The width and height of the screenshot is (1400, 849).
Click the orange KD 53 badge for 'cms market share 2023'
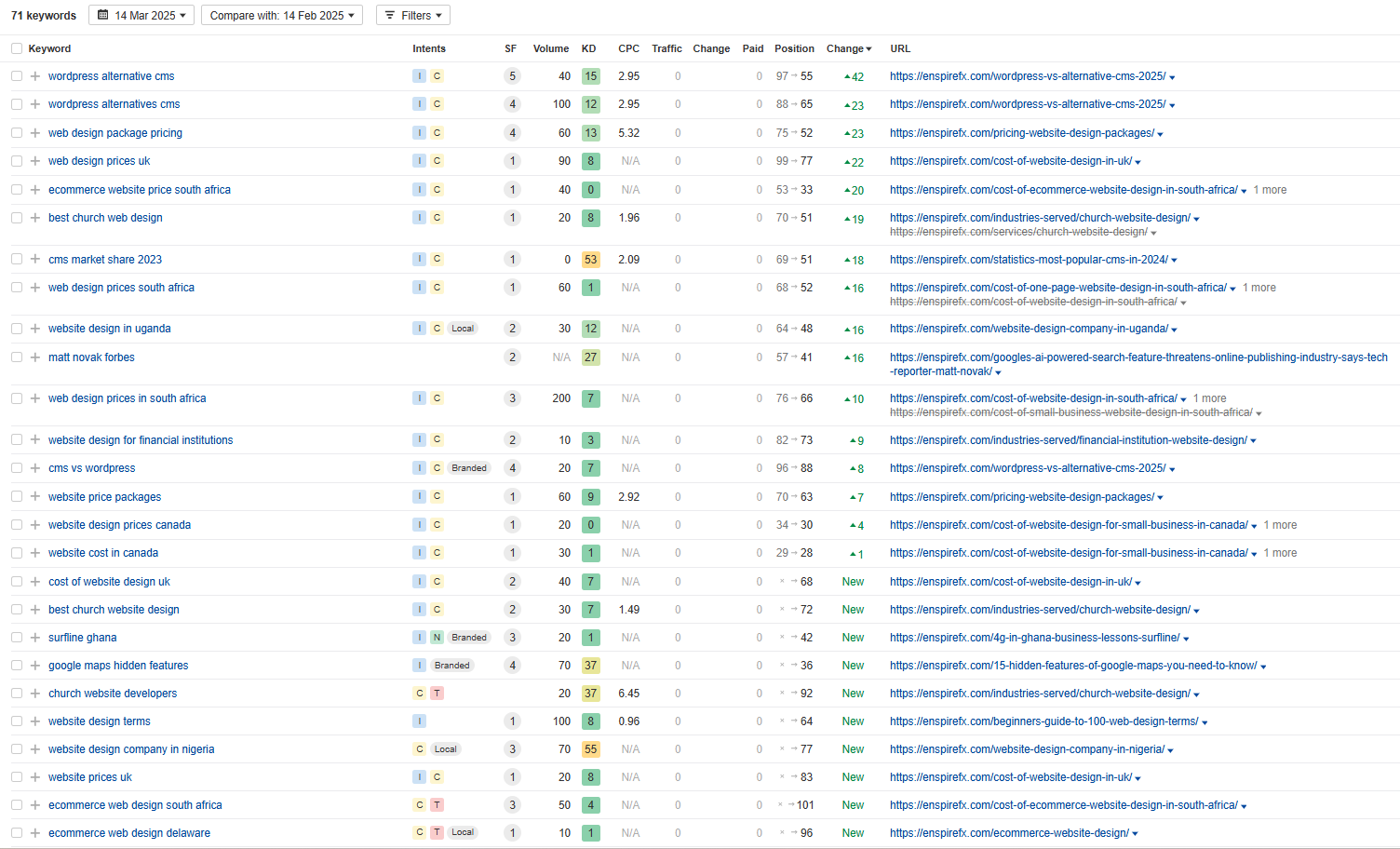[x=590, y=260]
